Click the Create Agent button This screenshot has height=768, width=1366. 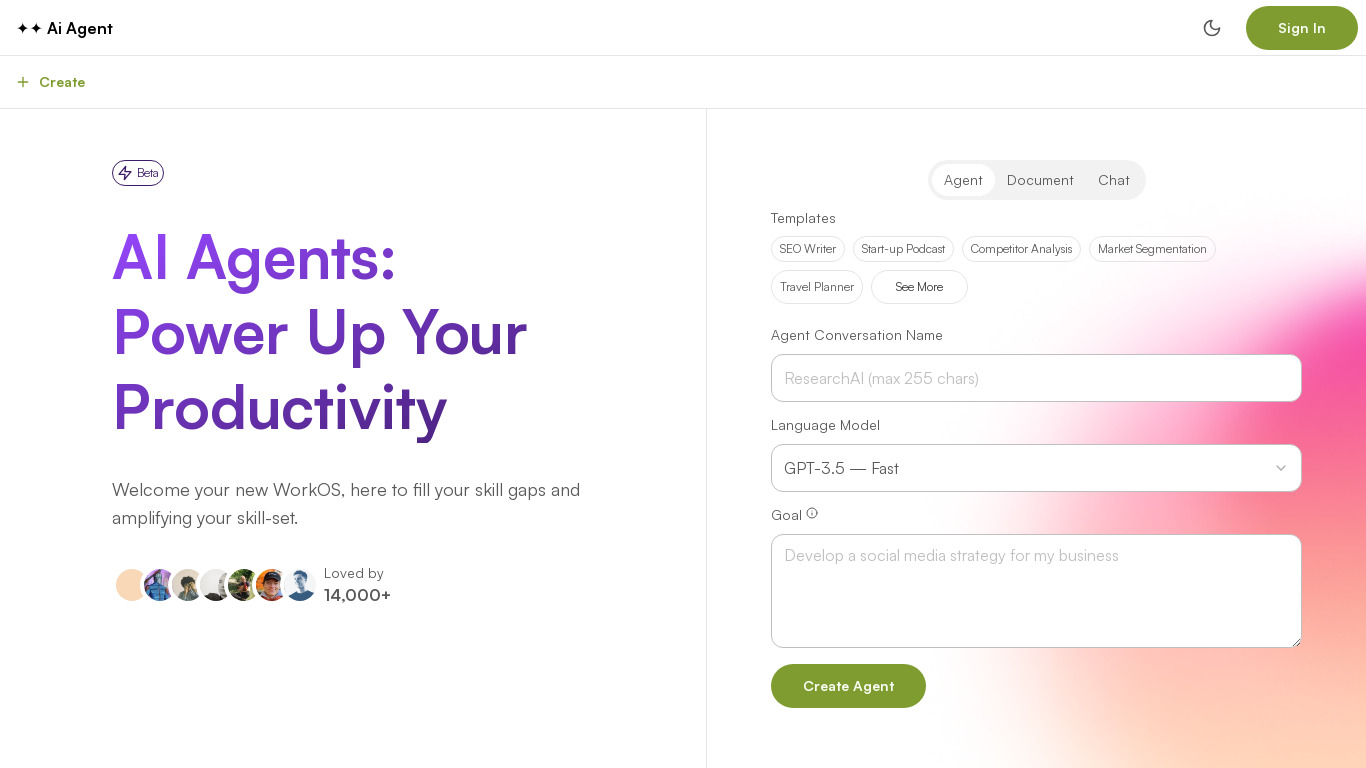[x=848, y=686]
